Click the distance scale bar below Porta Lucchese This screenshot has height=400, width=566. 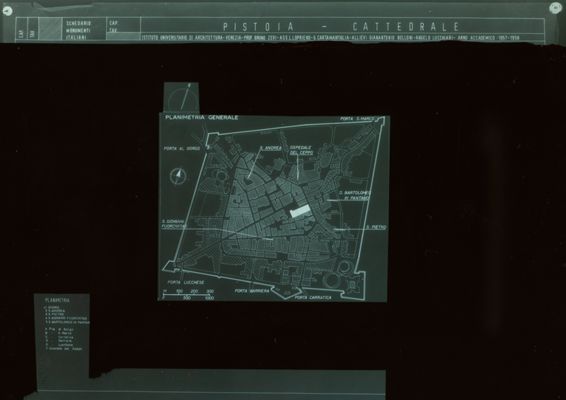pyautogui.click(x=188, y=295)
